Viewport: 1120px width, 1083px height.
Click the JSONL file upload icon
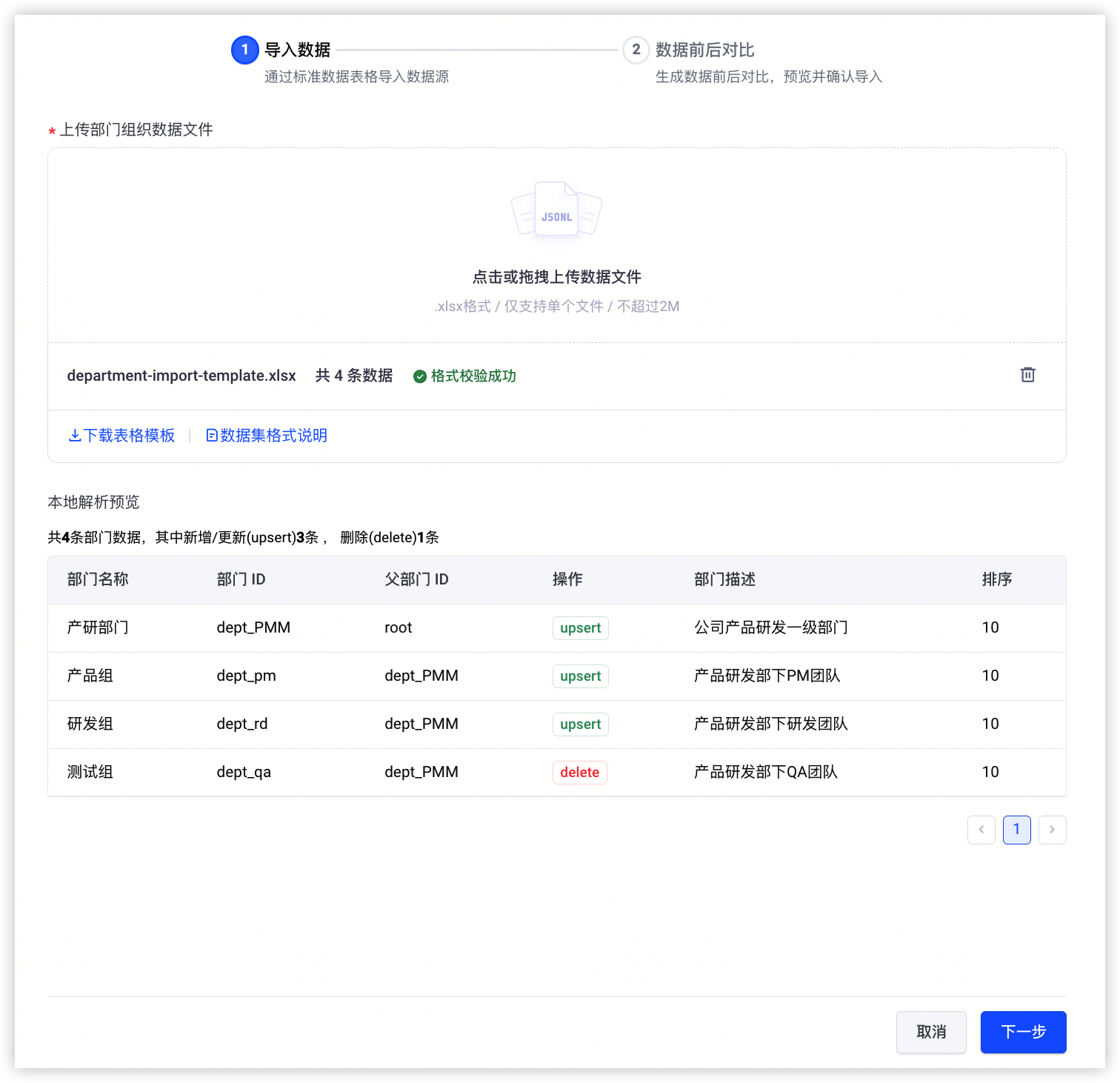(x=556, y=210)
